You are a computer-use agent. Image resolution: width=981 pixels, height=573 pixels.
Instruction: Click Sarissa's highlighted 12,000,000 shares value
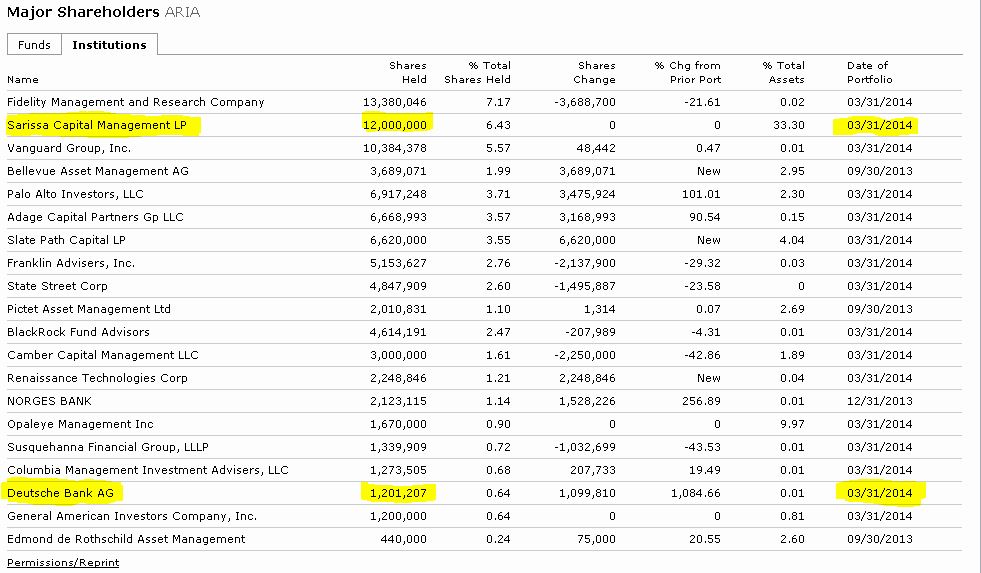pyautogui.click(x=397, y=125)
